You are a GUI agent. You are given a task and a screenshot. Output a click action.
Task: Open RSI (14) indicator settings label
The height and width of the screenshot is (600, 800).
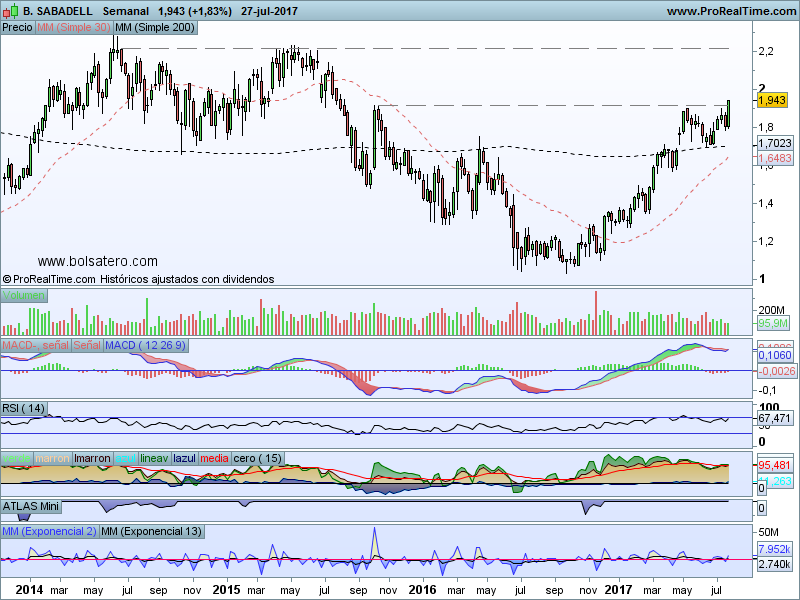click(x=24, y=408)
